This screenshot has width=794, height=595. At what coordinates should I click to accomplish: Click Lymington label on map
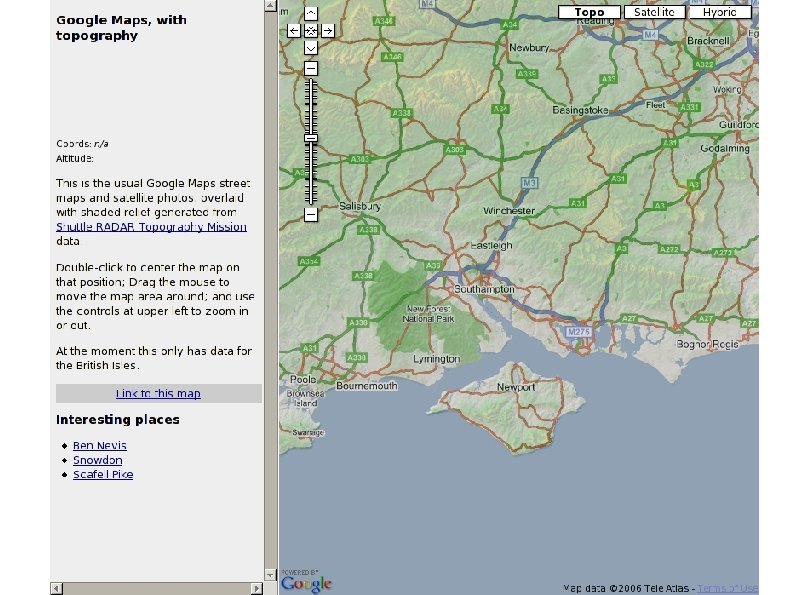[x=436, y=359]
